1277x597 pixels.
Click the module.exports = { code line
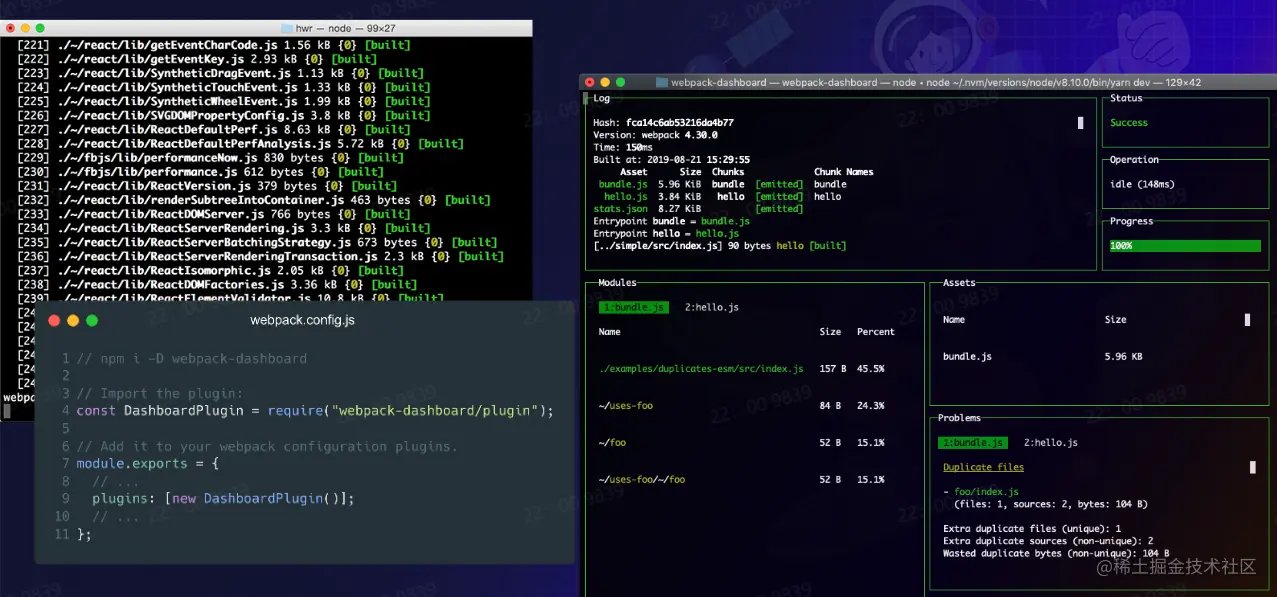(147, 465)
